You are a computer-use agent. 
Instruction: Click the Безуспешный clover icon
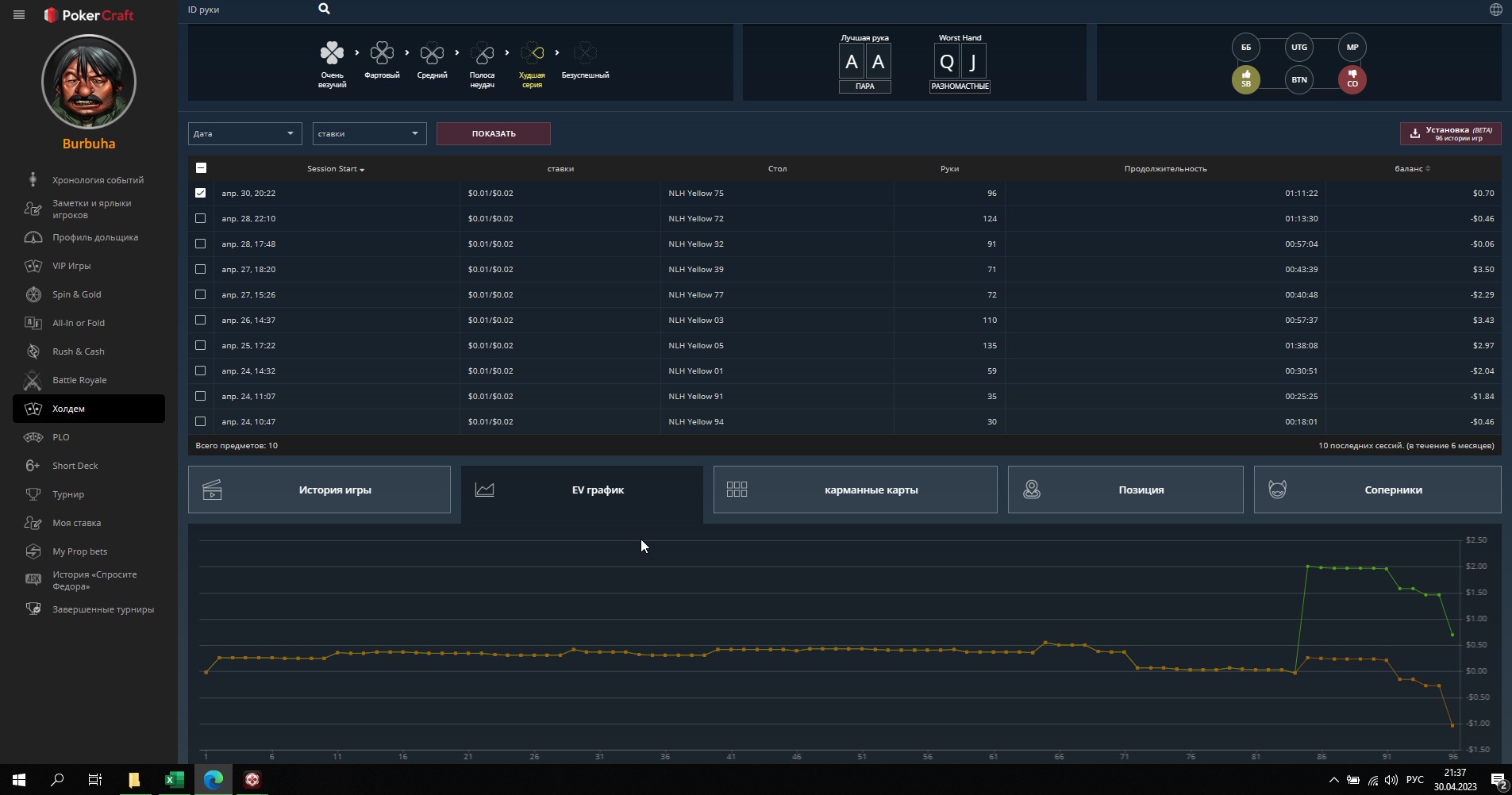coord(585,53)
